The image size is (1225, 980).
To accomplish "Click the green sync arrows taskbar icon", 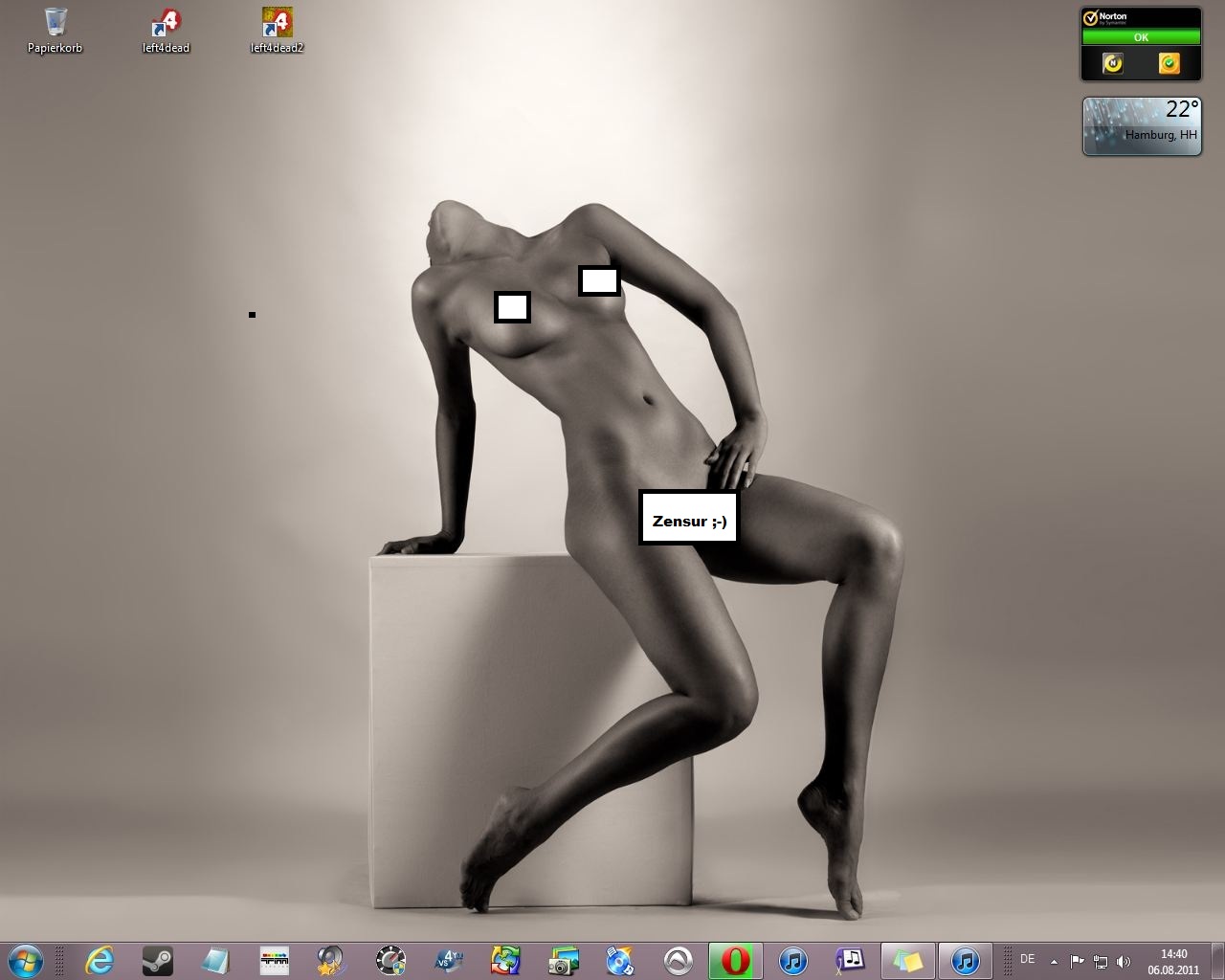I will point(505,960).
